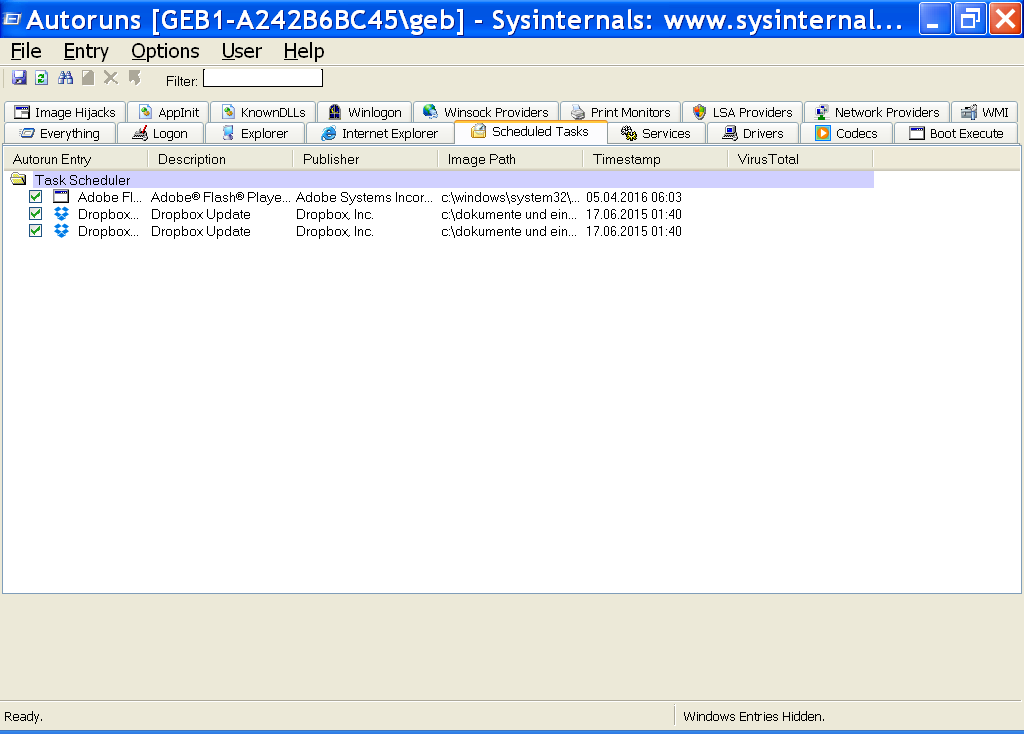The width and height of the screenshot is (1024, 734).
Task: Switch to the Network Providers tab
Action: [877, 112]
